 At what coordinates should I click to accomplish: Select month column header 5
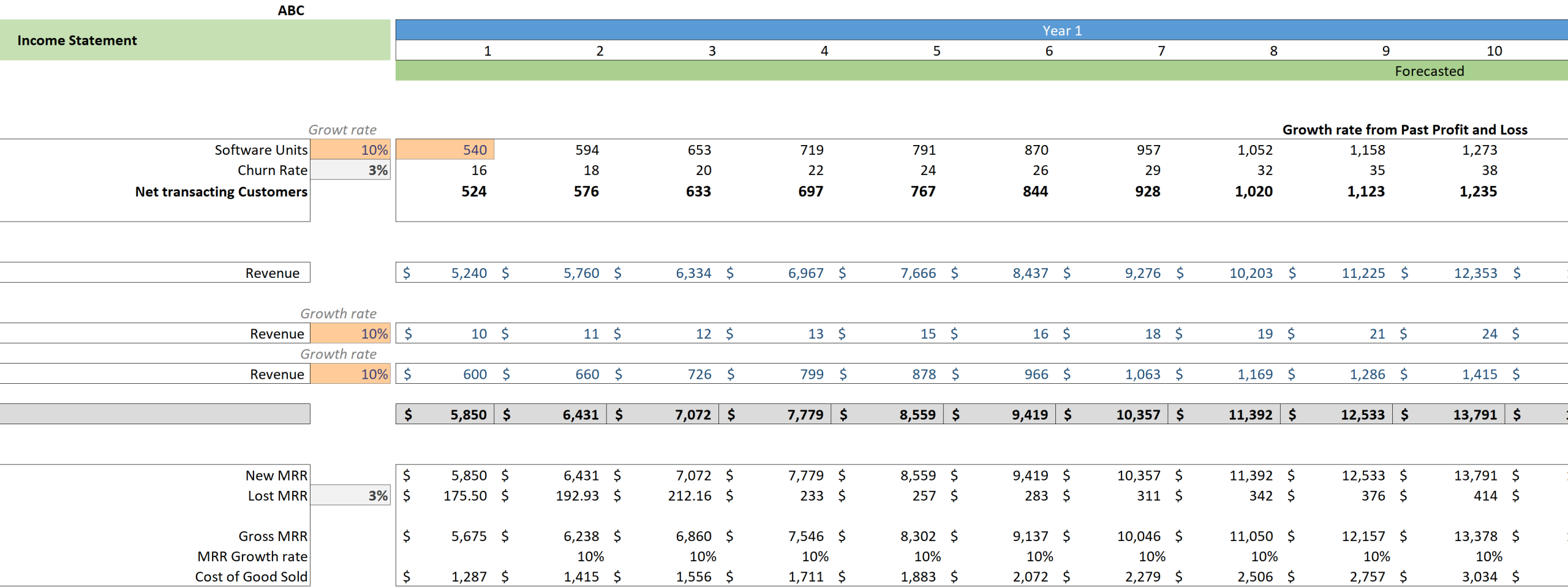tap(937, 51)
